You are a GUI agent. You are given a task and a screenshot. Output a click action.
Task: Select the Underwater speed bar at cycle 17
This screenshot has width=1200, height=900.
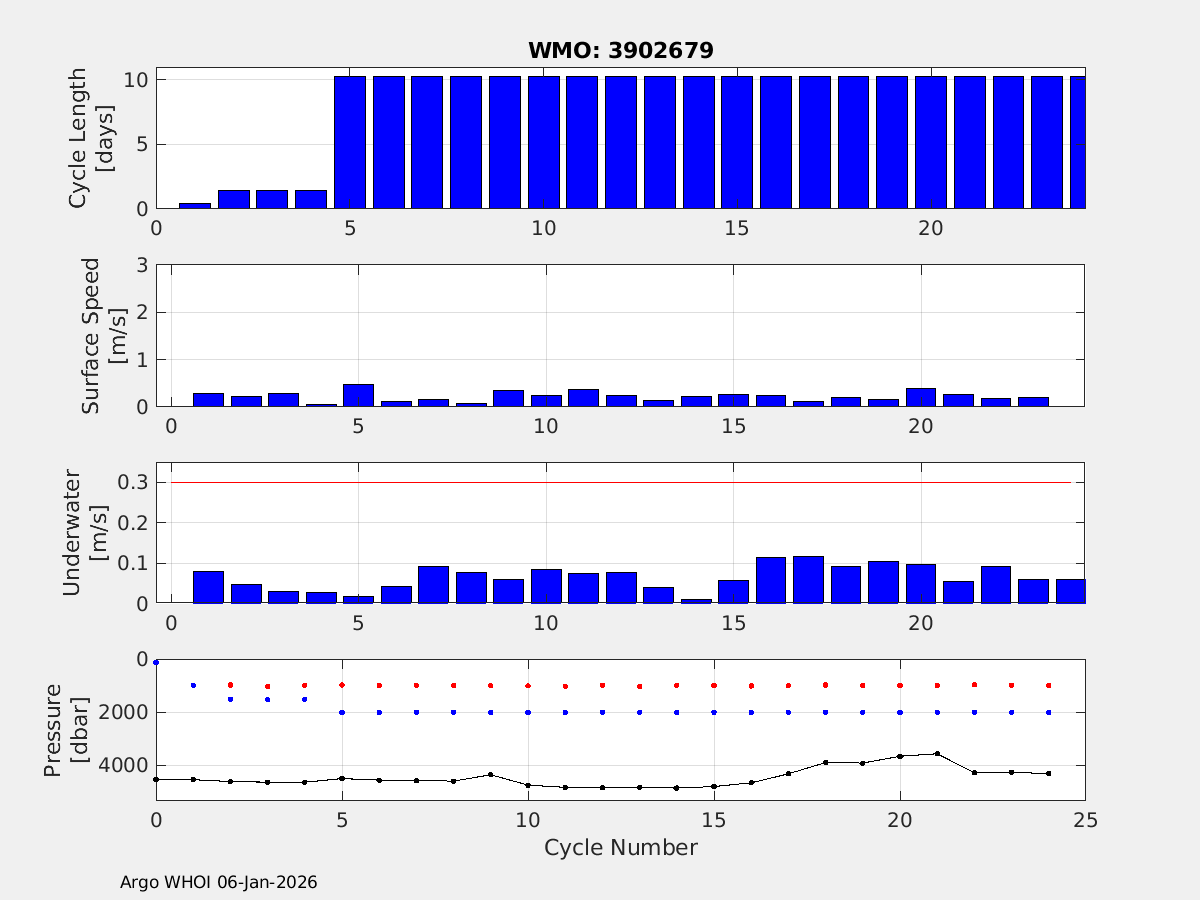click(x=808, y=580)
